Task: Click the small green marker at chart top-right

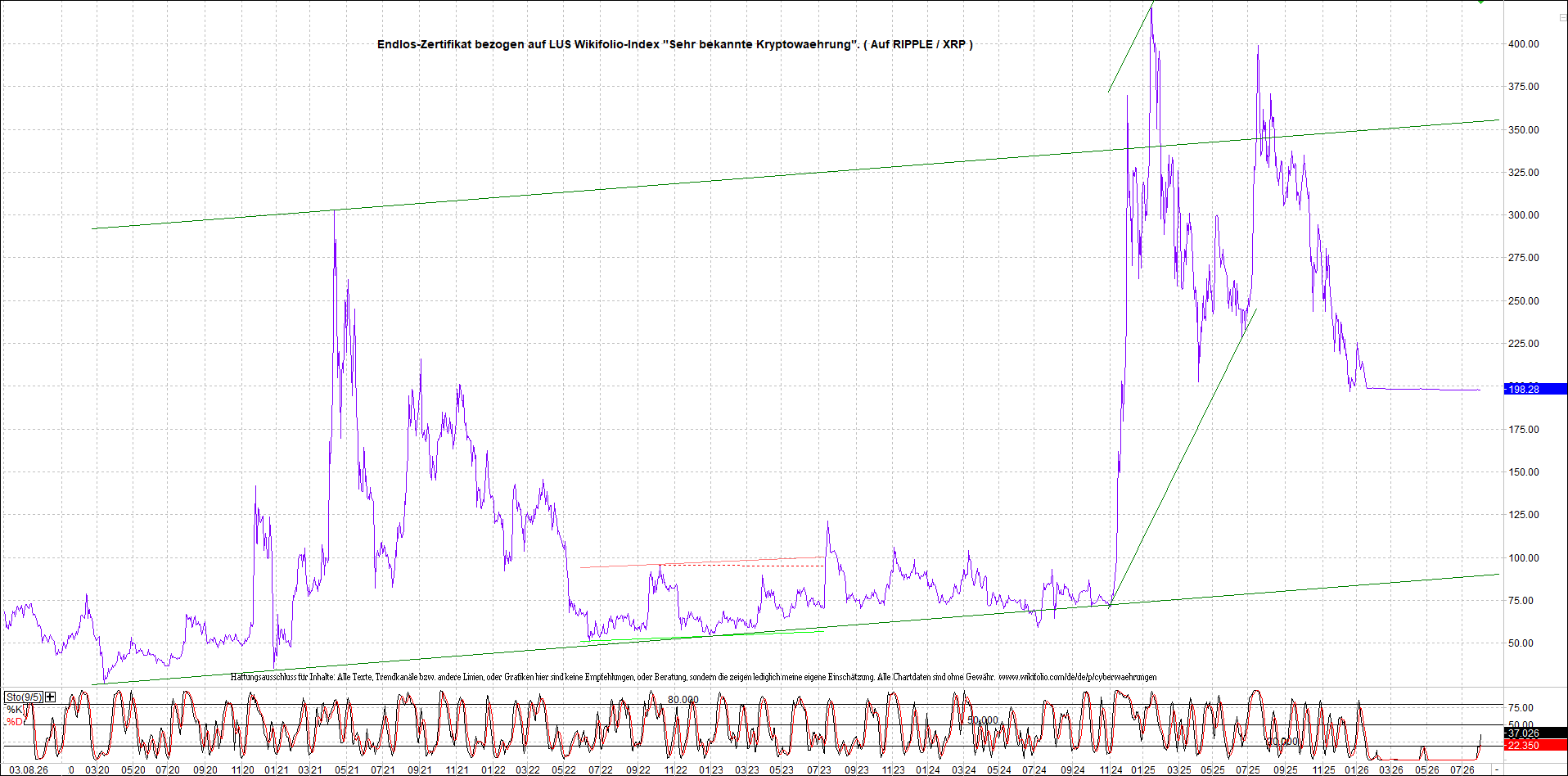Action: [1480, 2]
